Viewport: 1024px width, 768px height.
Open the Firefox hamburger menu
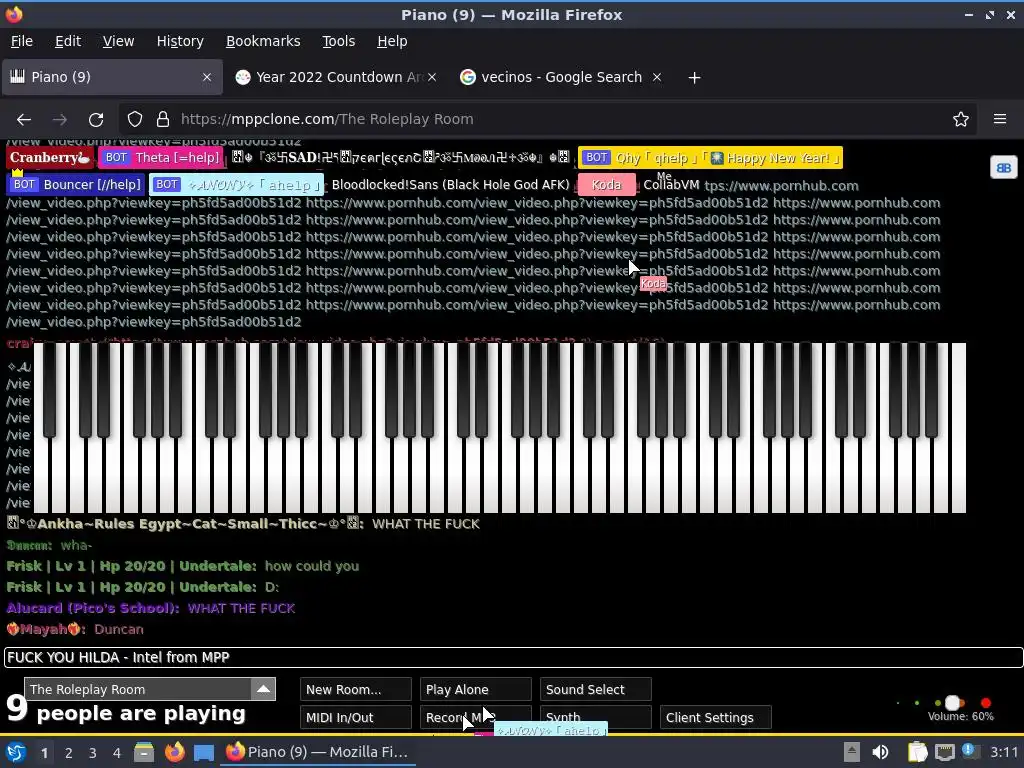coord(999,120)
